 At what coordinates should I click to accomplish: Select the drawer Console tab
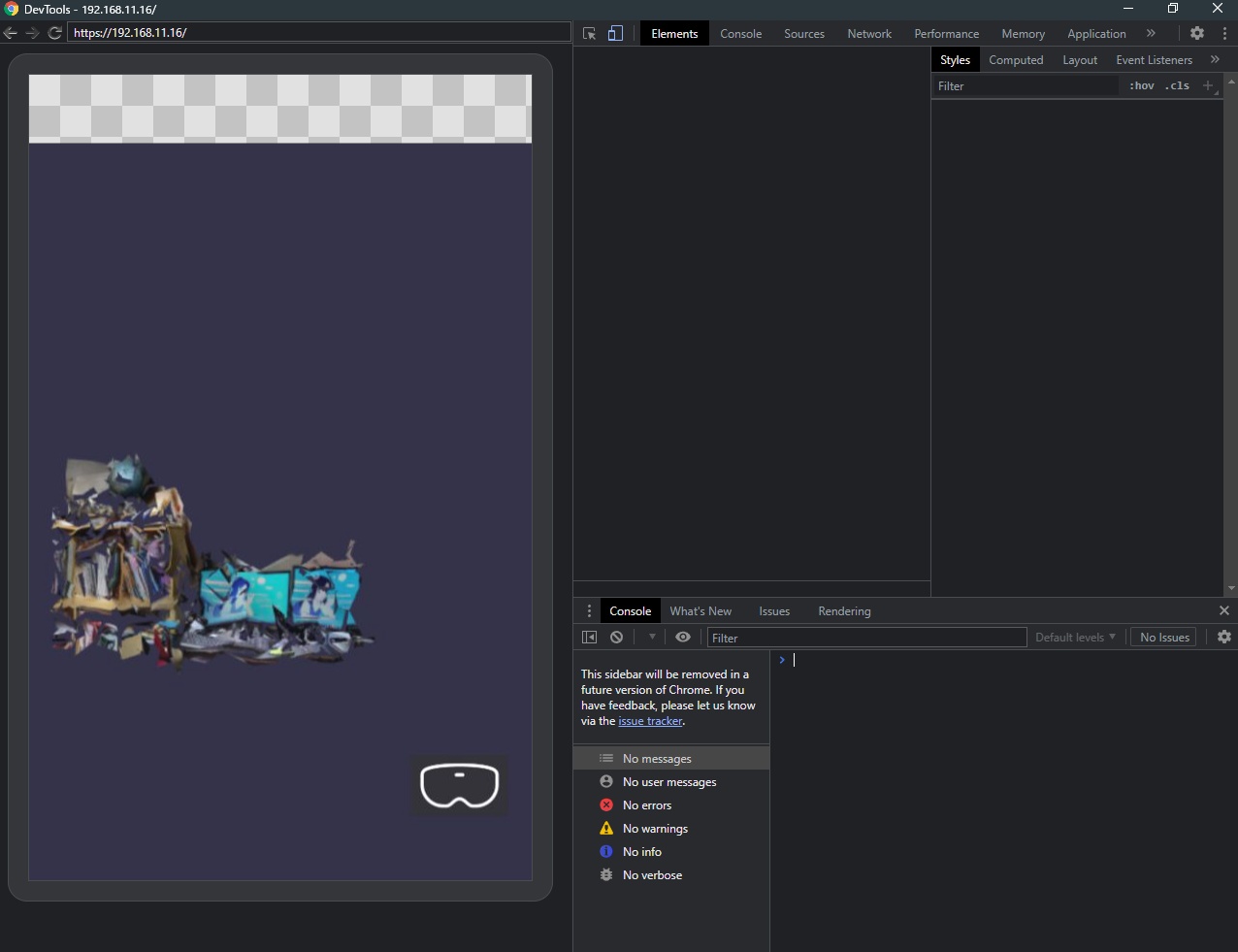point(630,610)
